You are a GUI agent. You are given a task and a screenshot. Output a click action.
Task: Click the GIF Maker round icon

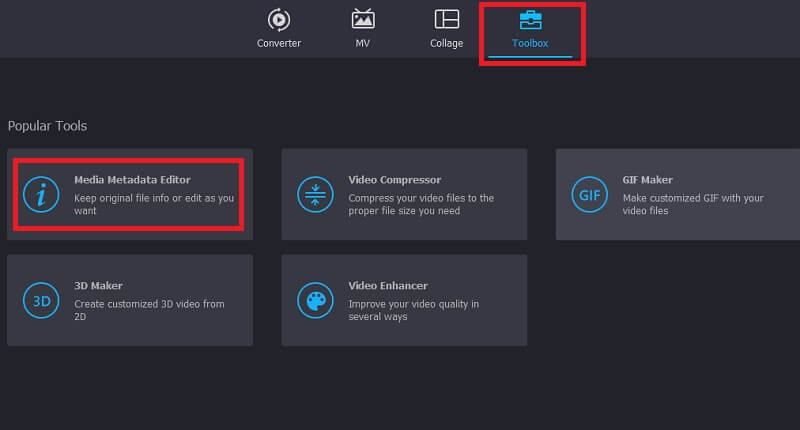589,195
